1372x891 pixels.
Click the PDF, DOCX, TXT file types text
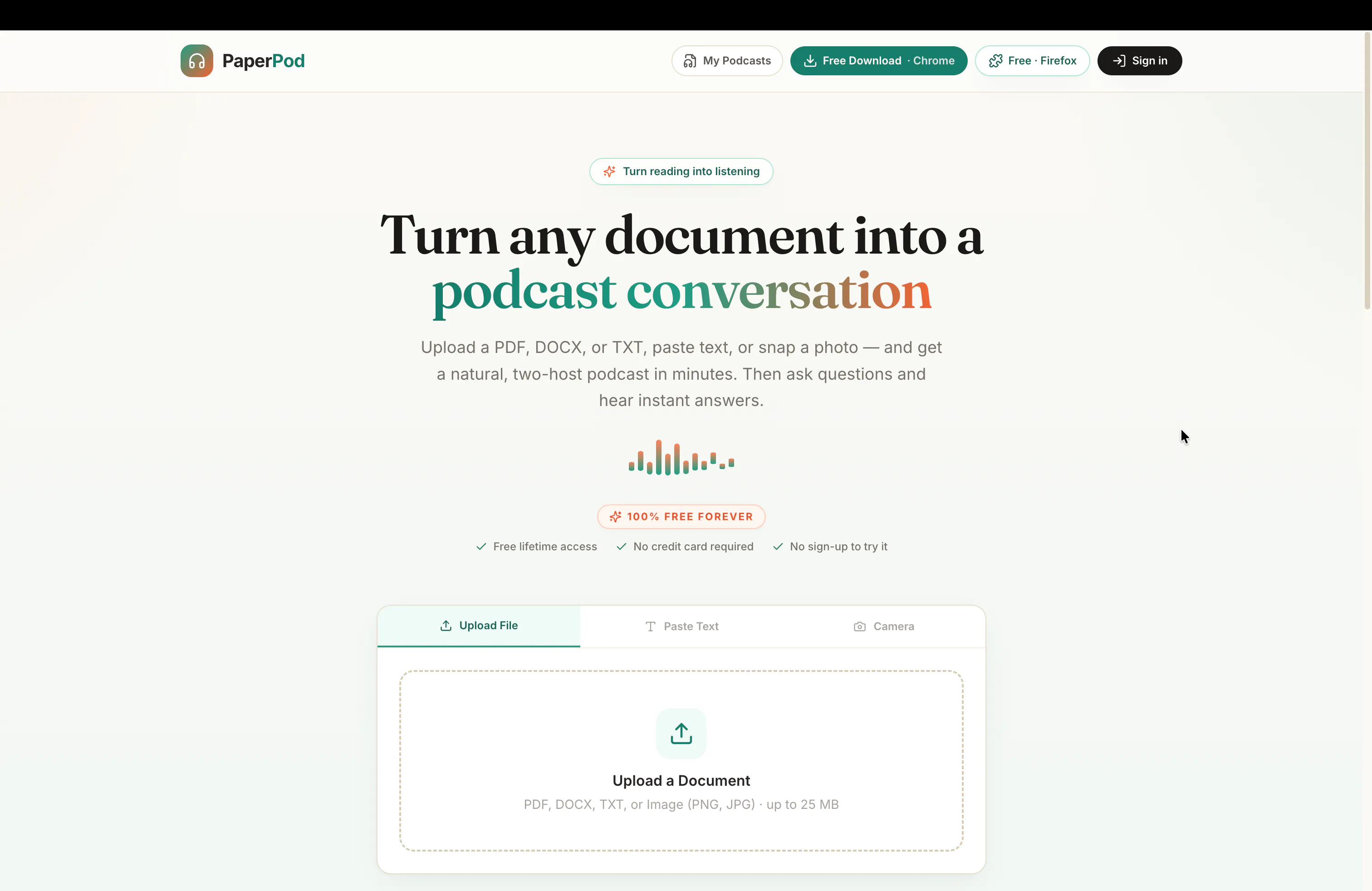click(x=681, y=804)
